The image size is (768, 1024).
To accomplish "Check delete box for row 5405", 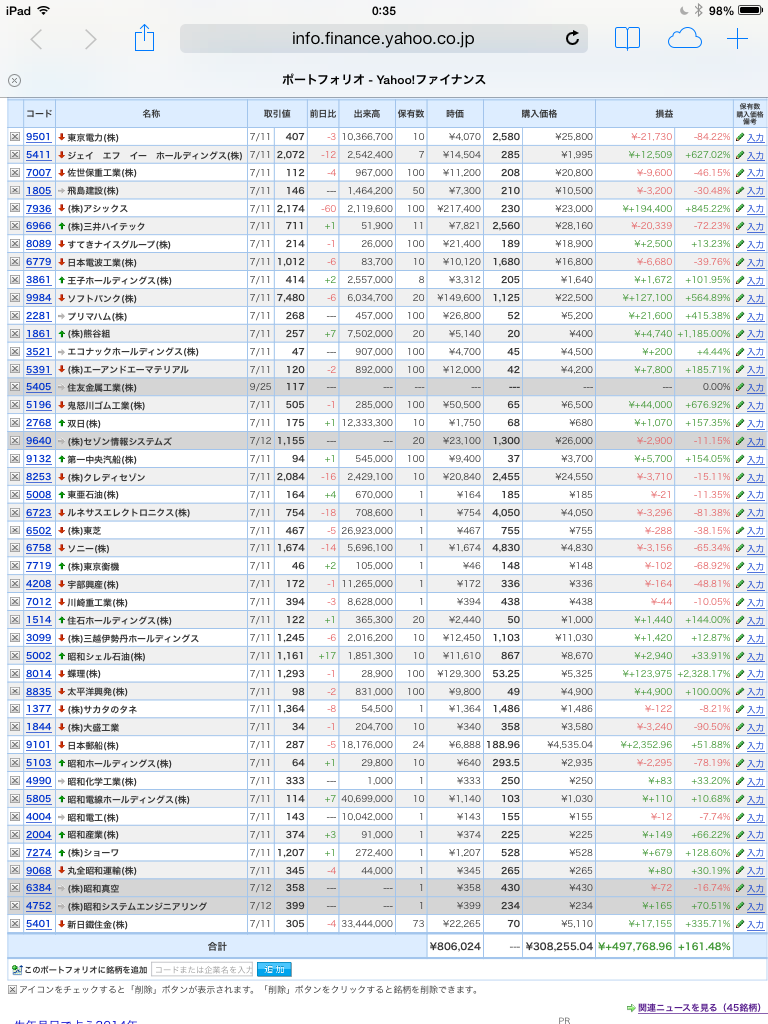I will [15, 387].
